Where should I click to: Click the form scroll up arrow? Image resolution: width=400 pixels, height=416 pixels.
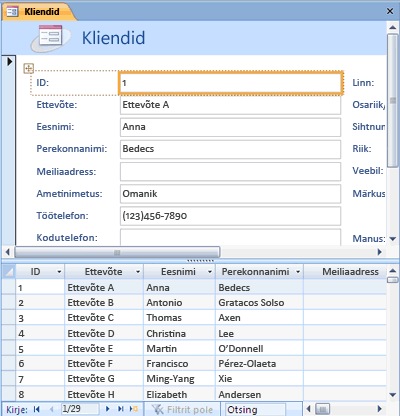392,27
